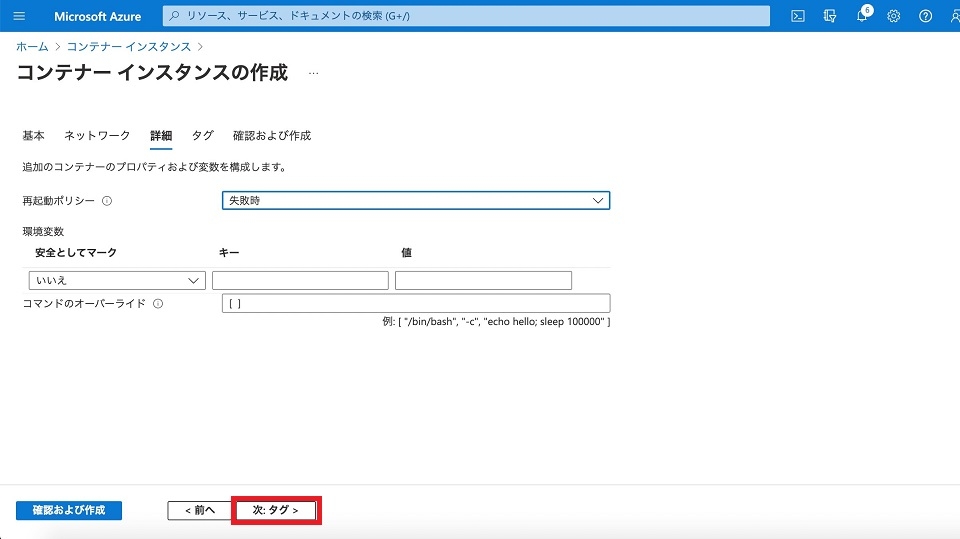This screenshot has height=539, width=960.
Task: Open the directory and subscription filter icon
Action: (x=830, y=16)
